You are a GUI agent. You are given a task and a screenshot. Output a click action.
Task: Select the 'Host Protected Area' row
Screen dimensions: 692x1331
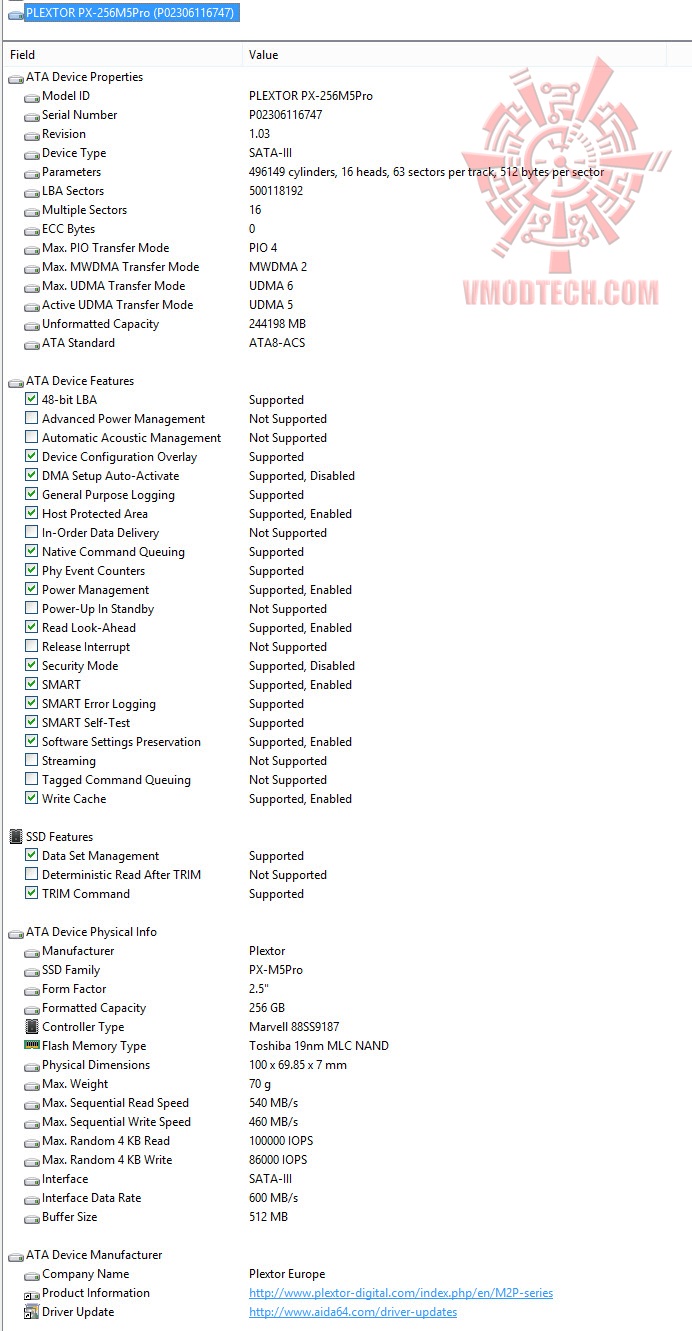coord(346,514)
